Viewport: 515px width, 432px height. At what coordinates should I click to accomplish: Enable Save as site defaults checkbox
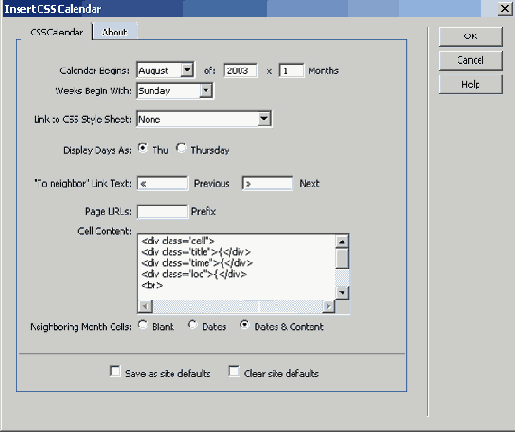[x=115, y=371]
